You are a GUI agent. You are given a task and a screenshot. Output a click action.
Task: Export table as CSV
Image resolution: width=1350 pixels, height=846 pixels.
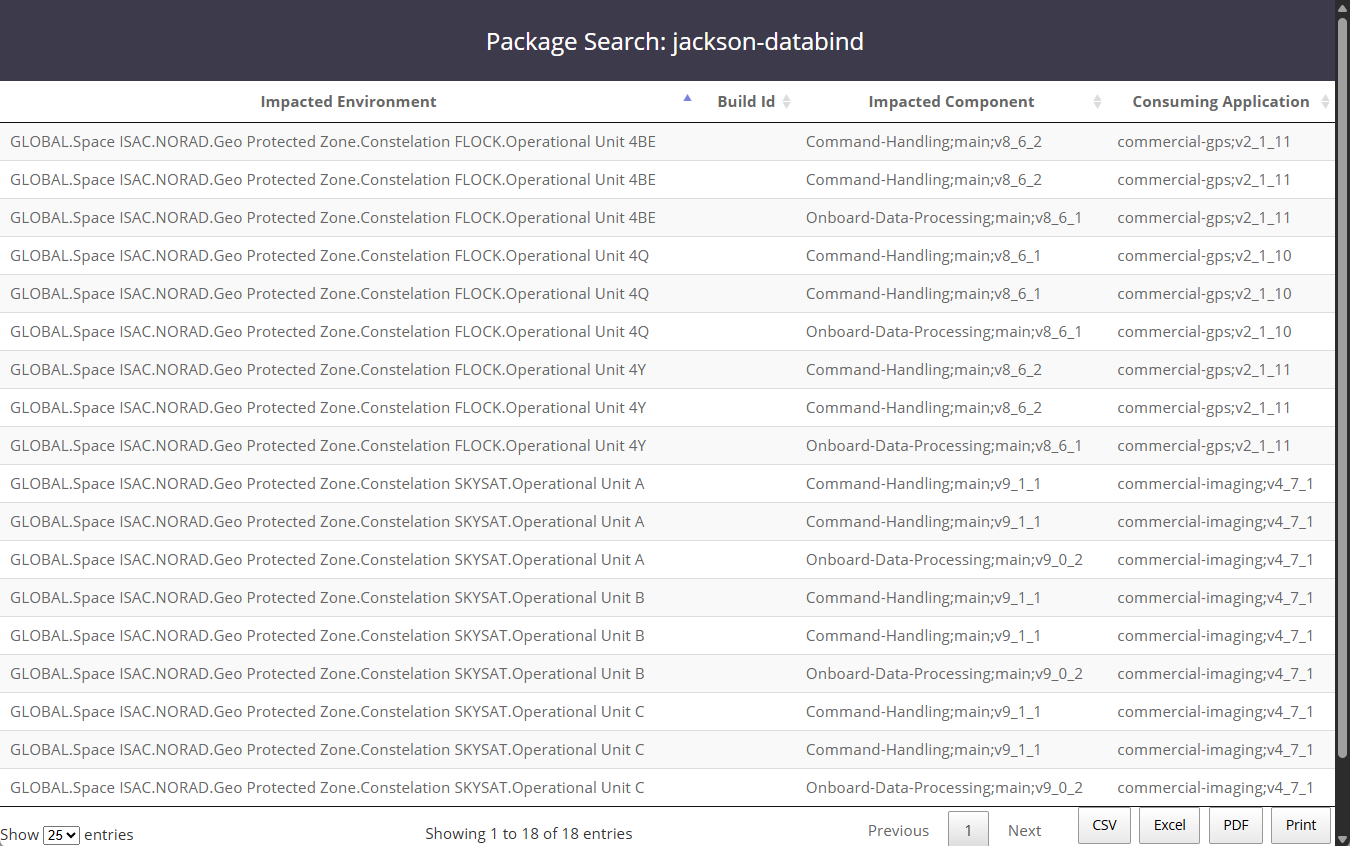pyautogui.click(x=1104, y=825)
